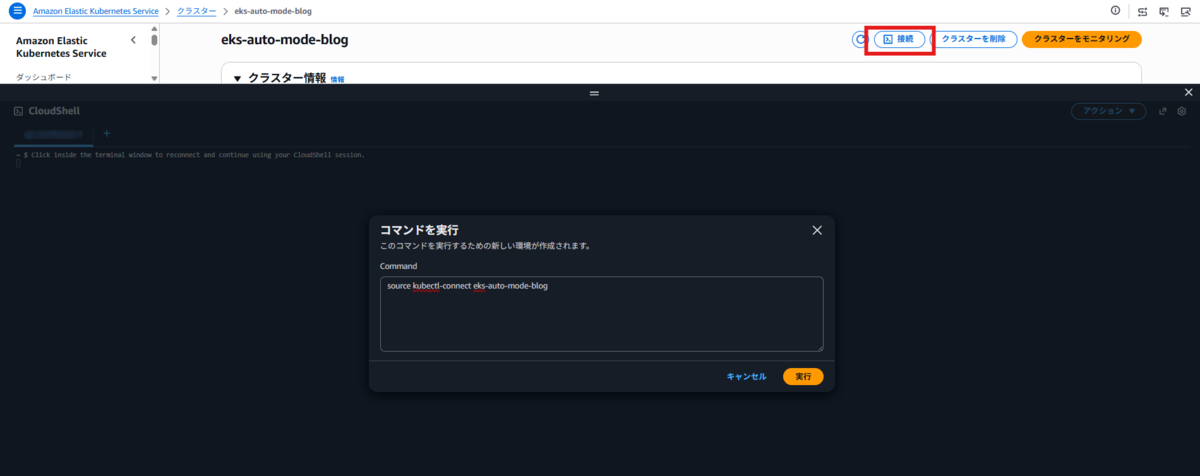
Task: Click クラスターを削除 button
Action: 974,39
